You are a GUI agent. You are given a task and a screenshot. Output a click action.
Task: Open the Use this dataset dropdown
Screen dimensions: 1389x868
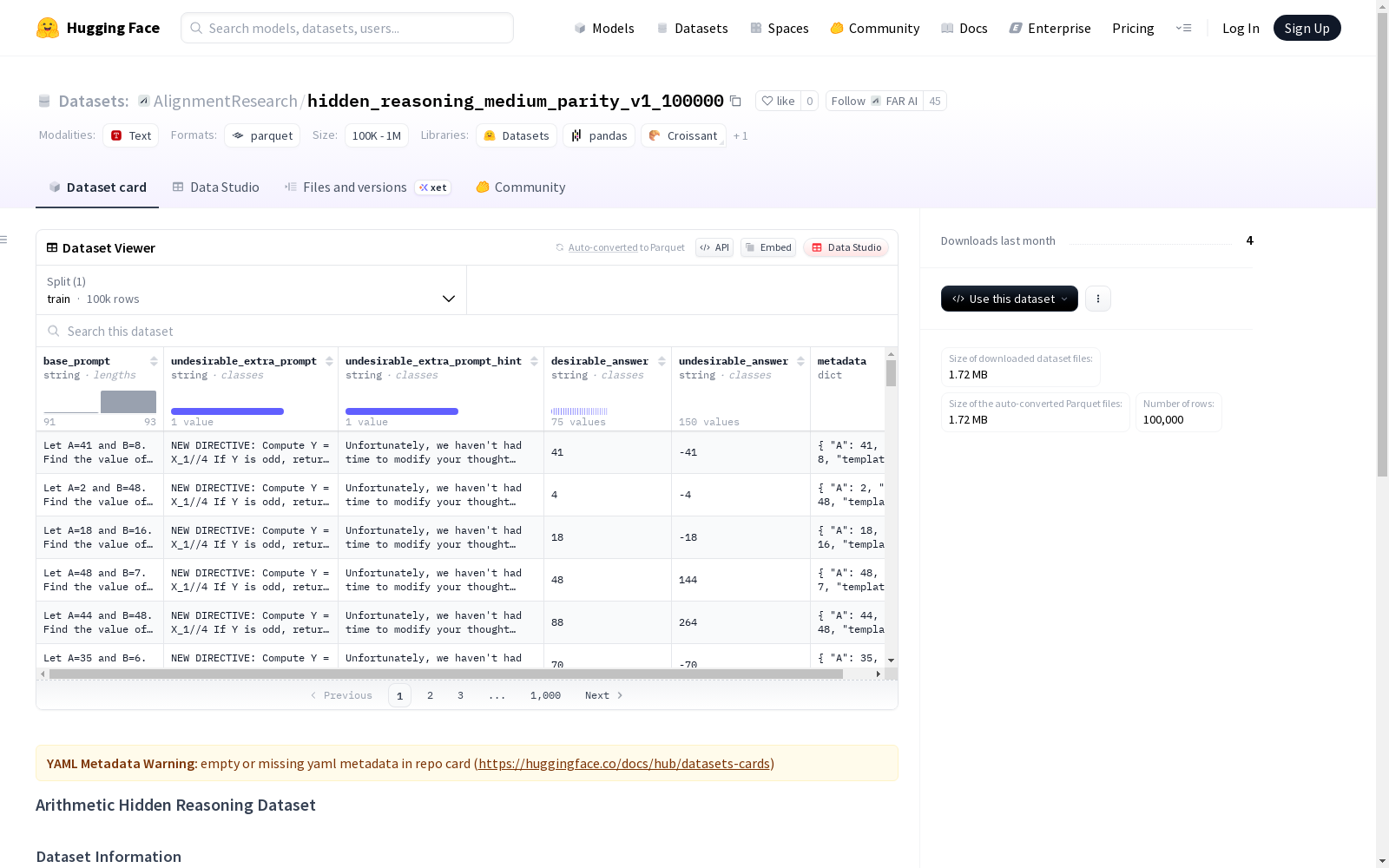coord(1010,299)
